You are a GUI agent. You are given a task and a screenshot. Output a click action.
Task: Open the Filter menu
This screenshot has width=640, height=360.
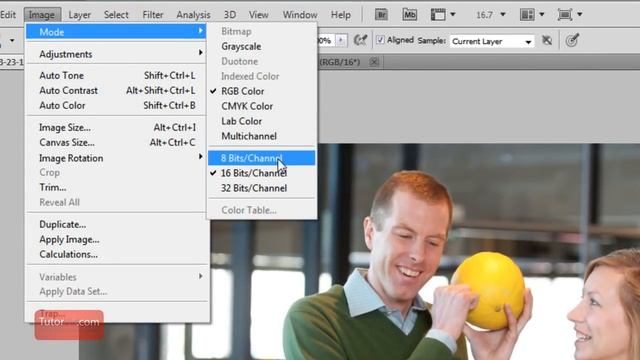coord(153,15)
